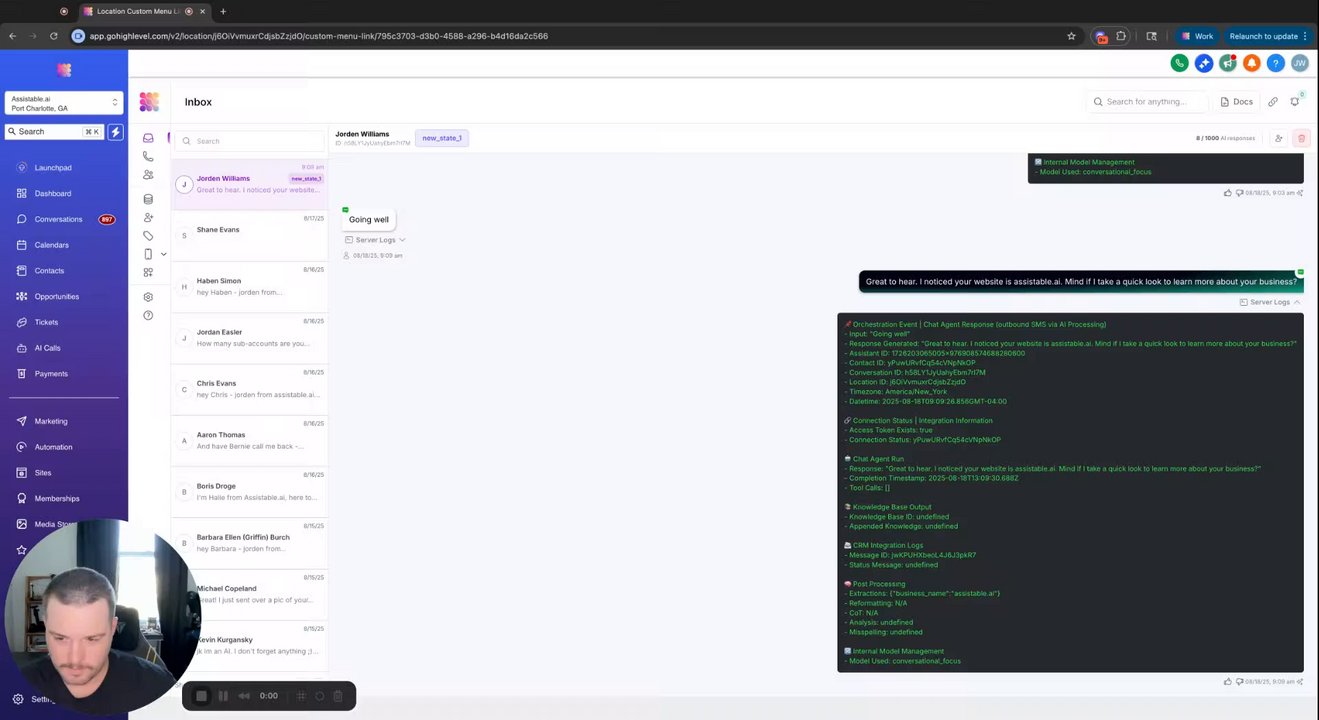The image size is (1319, 720).
Task: Open the megaphone announcements icon
Action: pyautogui.click(x=1228, y=63)
